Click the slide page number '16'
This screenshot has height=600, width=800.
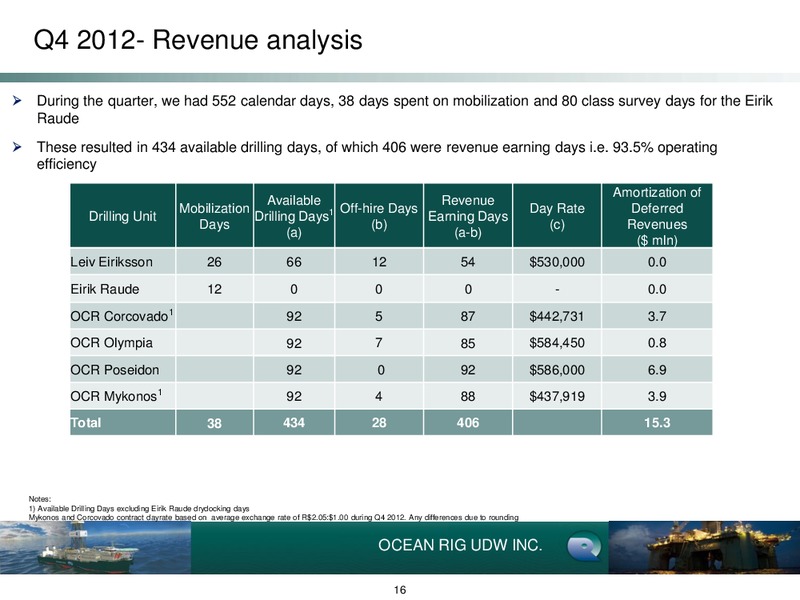[400, 590]
